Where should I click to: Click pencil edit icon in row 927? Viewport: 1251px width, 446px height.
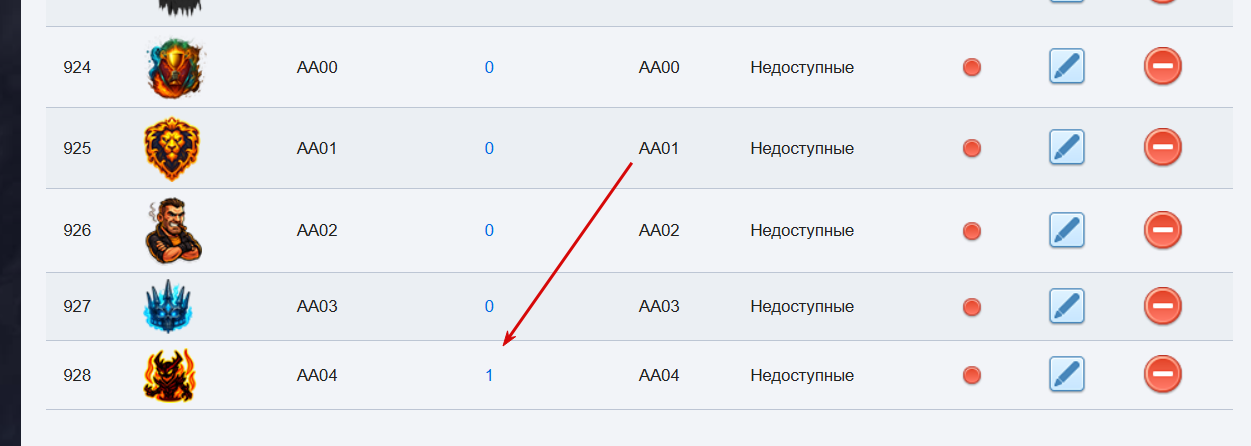(1067, 306)
